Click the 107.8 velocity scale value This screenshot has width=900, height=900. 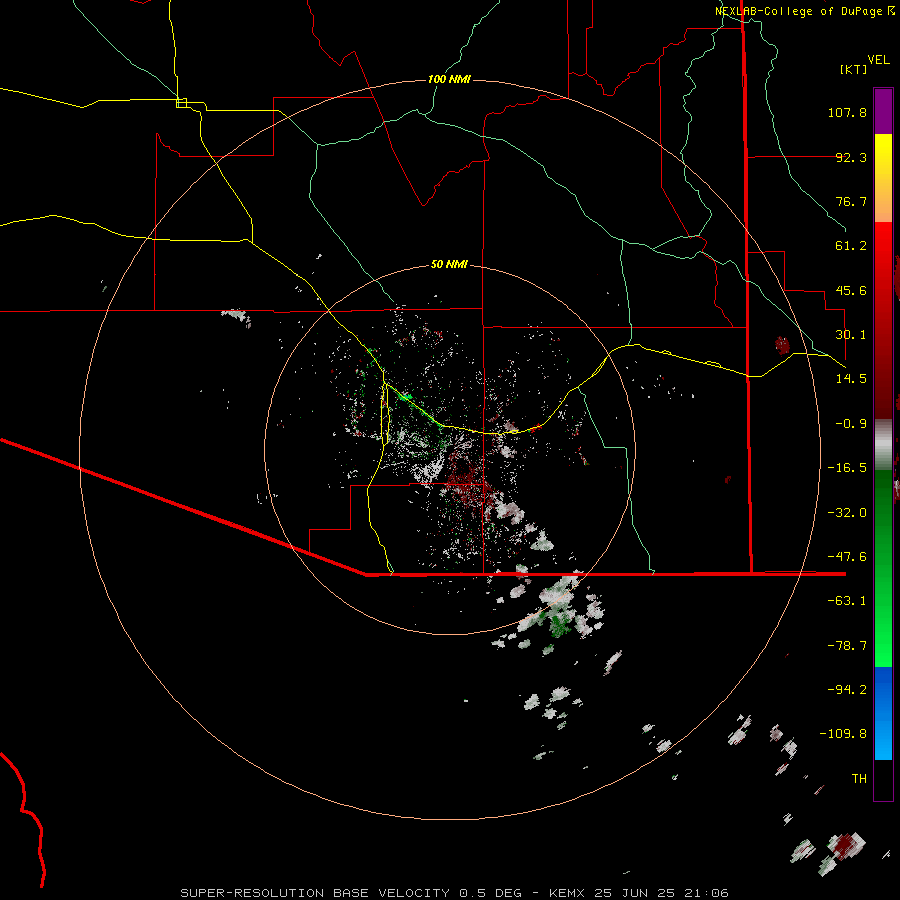point(847,112)
